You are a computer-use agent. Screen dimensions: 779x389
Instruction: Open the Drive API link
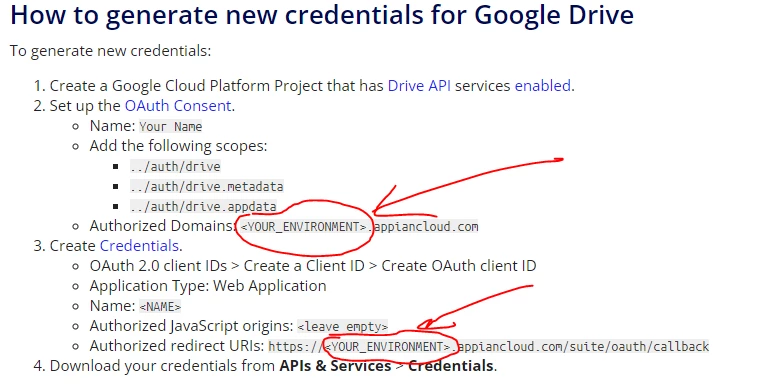(419, 86)
